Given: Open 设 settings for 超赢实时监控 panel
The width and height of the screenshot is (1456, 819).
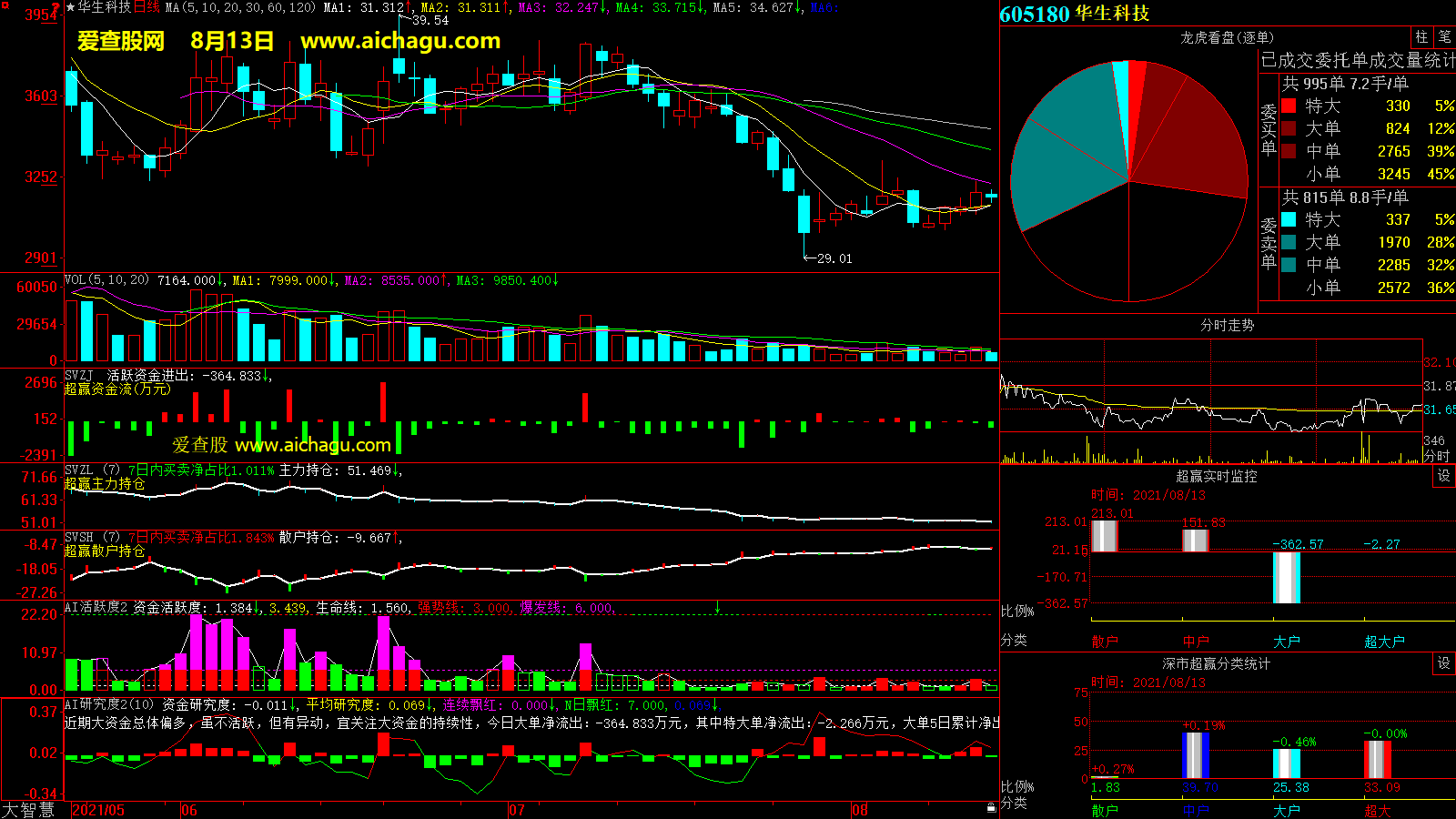Looking at the screenshot, I should [x=1443, y=476].
